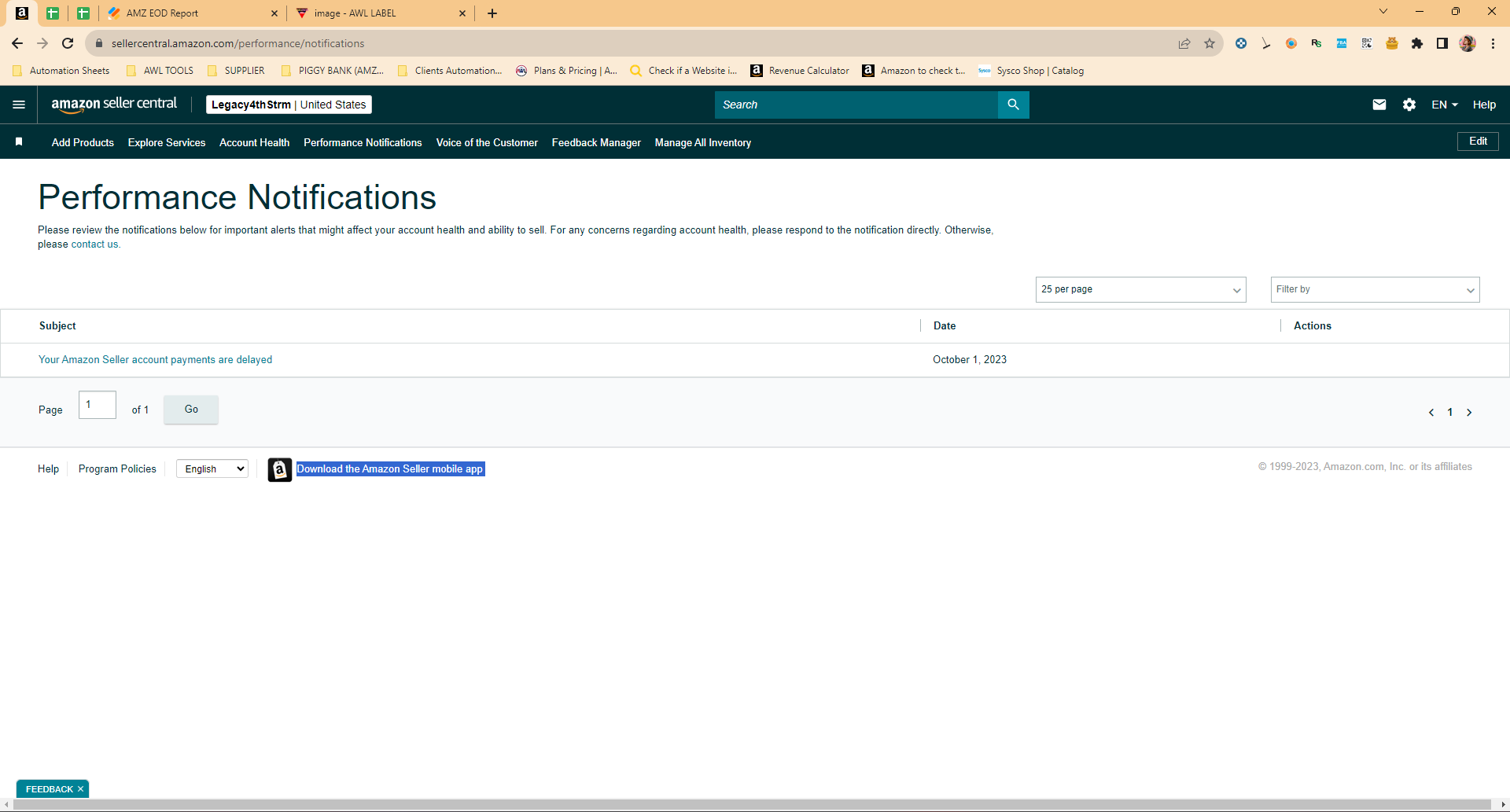Close the image - AWL LABEL tab
The height and width of the screenshot is (812, 1510).
click(x=462, y=13)
